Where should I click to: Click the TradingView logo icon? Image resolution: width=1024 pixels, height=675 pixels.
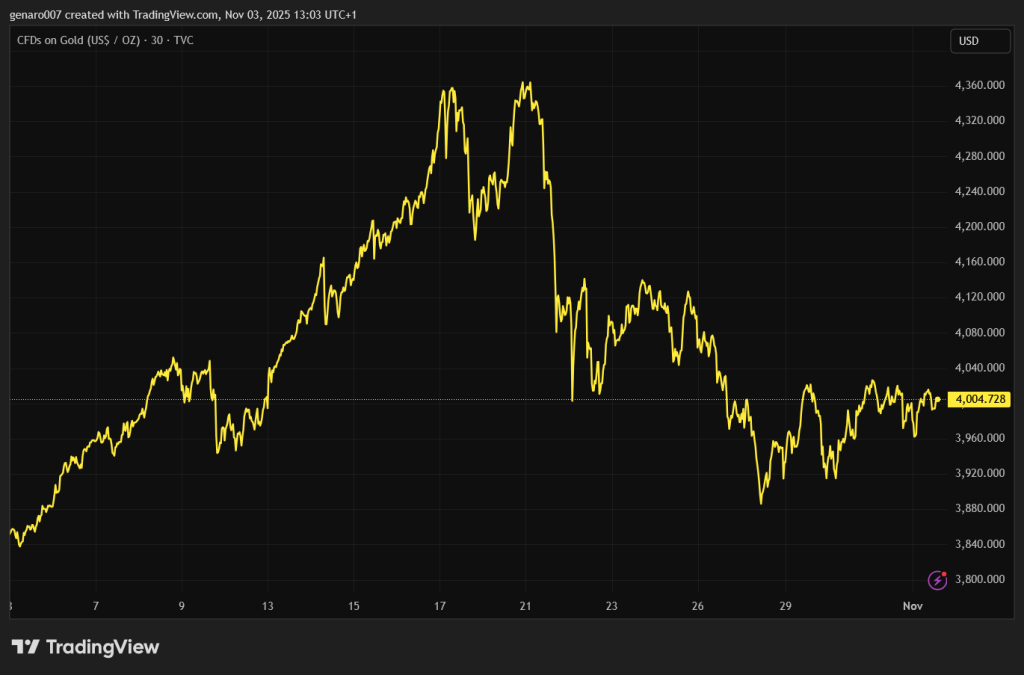click(25, 647)
